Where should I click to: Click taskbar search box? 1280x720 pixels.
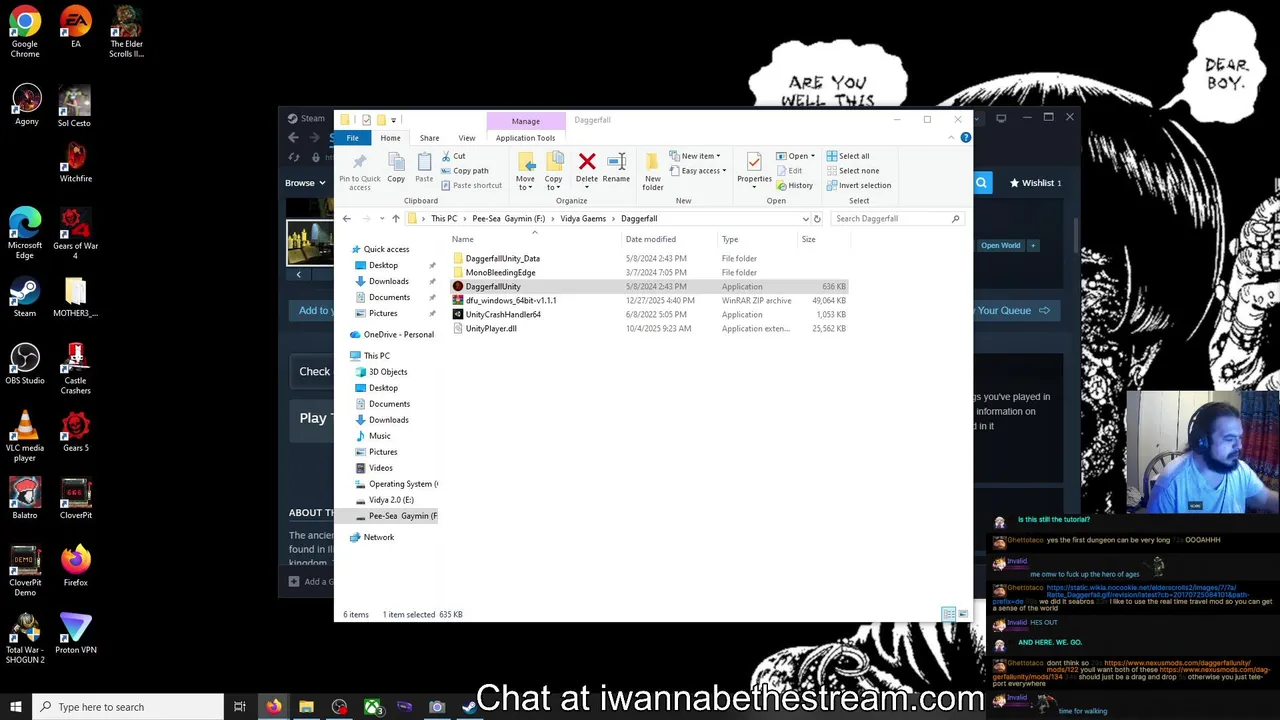pyautogui.click(x=127, y=707)
